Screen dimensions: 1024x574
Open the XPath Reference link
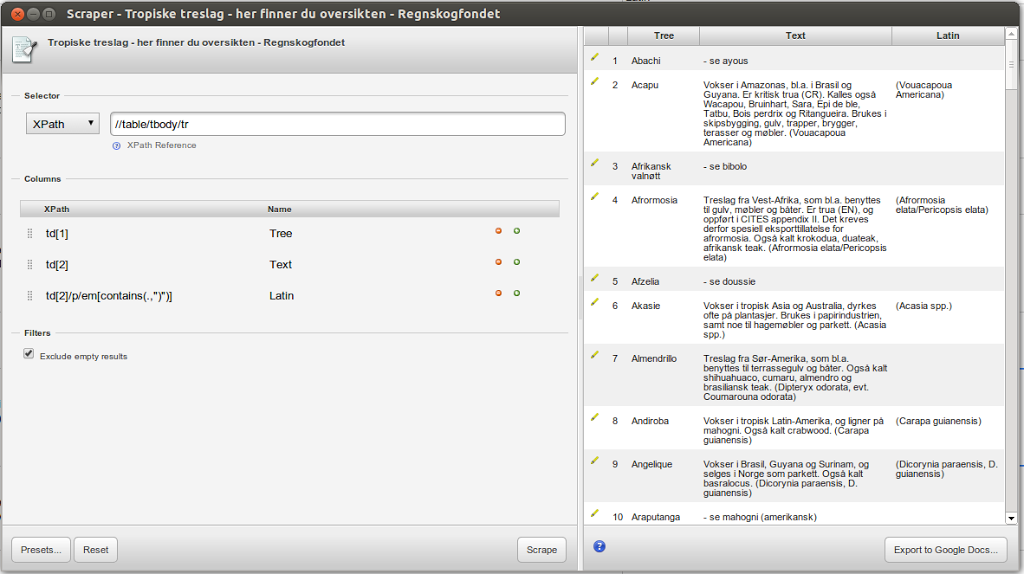pyautogui.click(x=161, y=145)
